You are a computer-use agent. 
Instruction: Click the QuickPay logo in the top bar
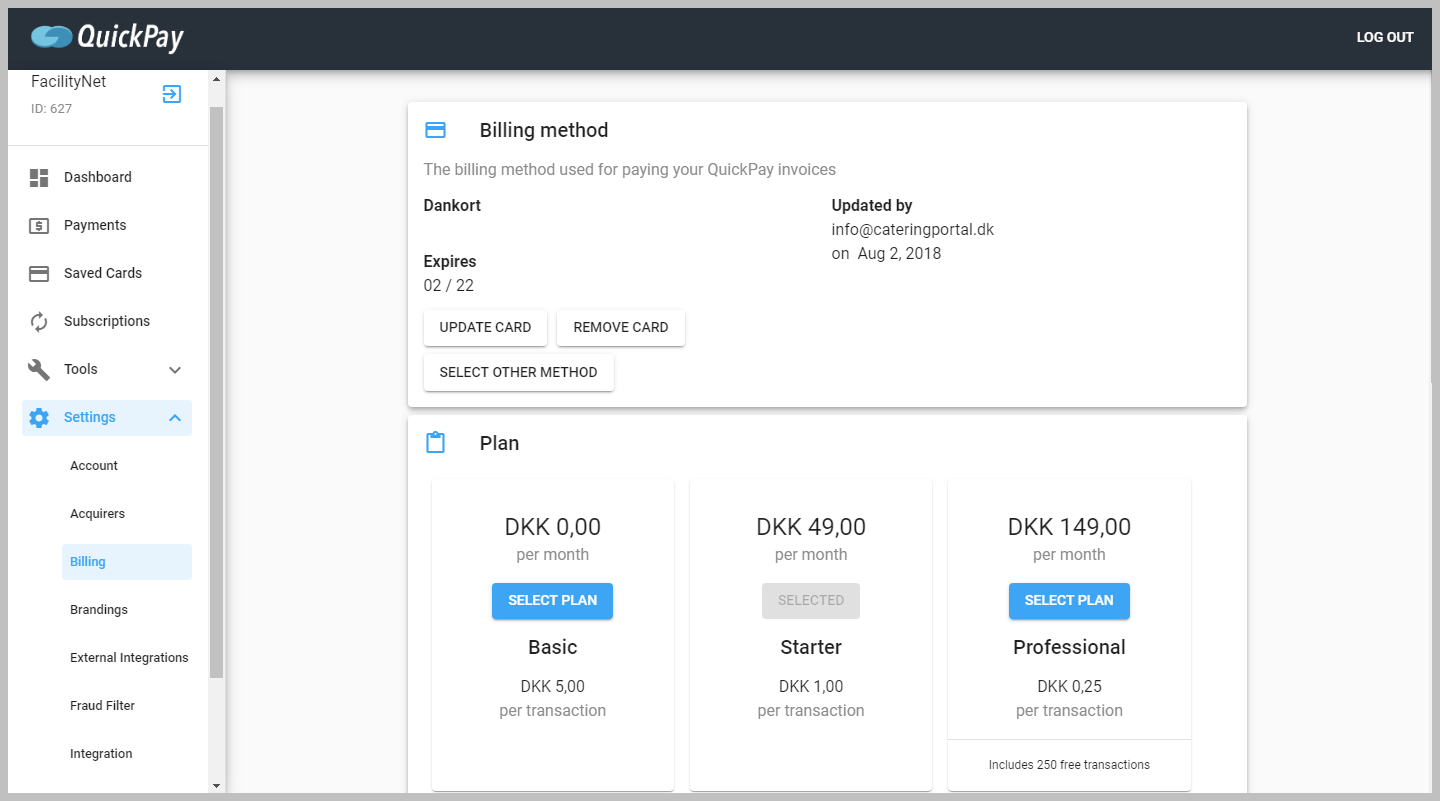[x=105, y=37]
